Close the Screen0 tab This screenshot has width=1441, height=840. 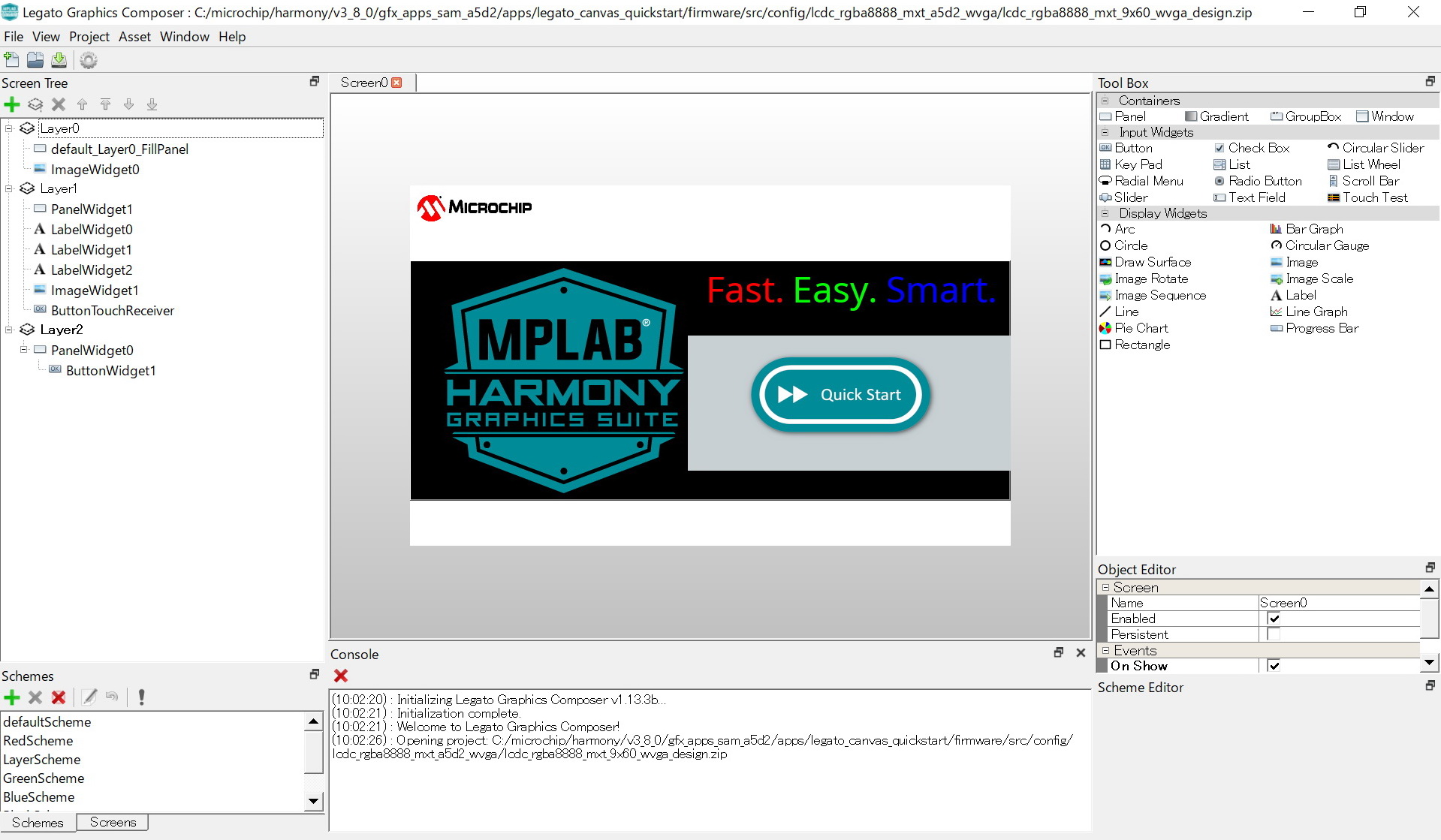(396, 83)
